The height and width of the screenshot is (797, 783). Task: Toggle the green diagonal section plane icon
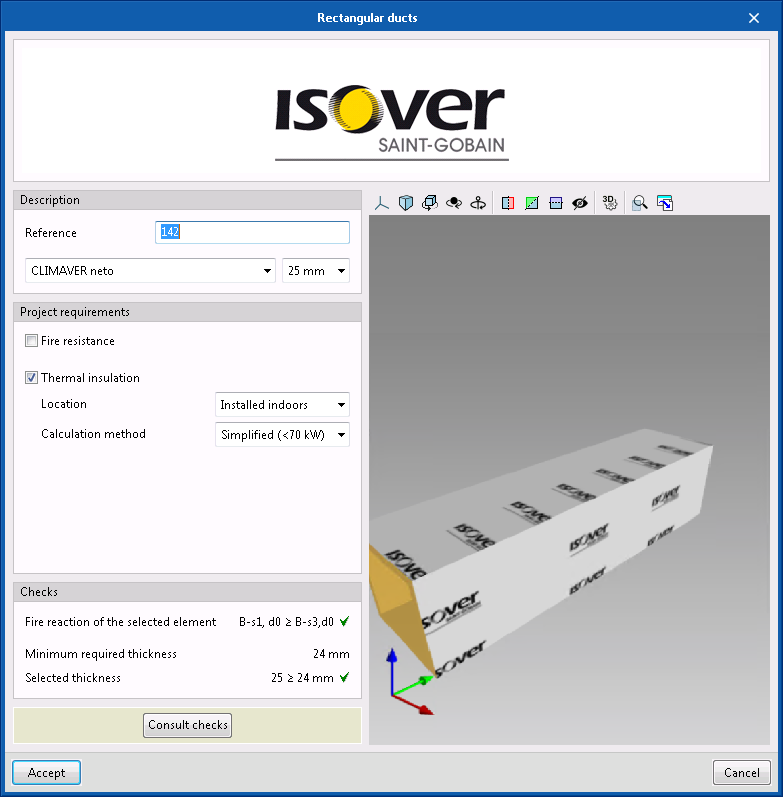(532, 203)
